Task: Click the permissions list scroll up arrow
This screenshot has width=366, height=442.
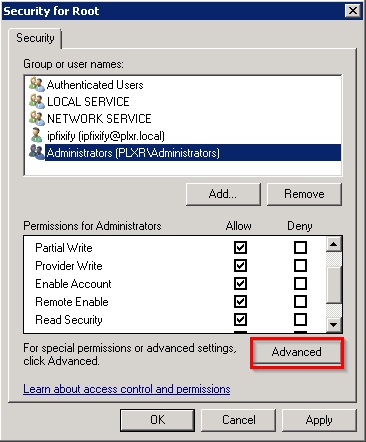Action: (334, 244)
